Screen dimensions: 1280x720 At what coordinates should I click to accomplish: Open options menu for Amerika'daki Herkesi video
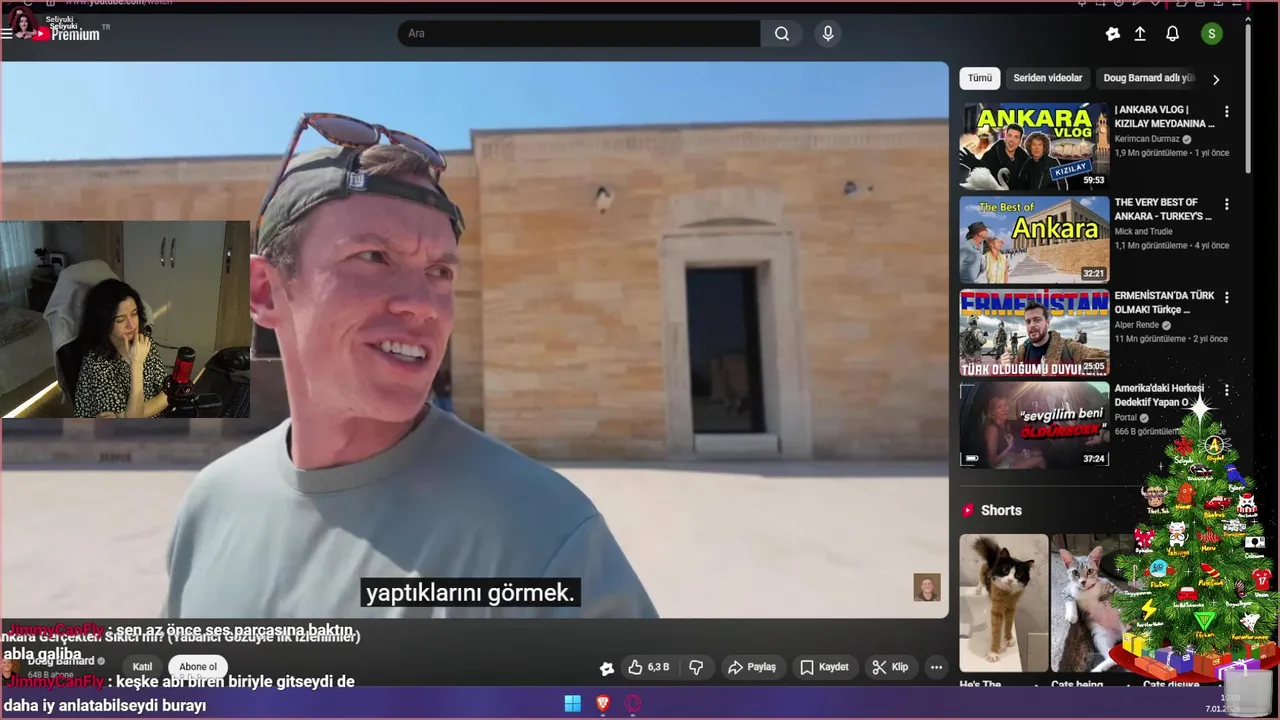coord(1227,390)
